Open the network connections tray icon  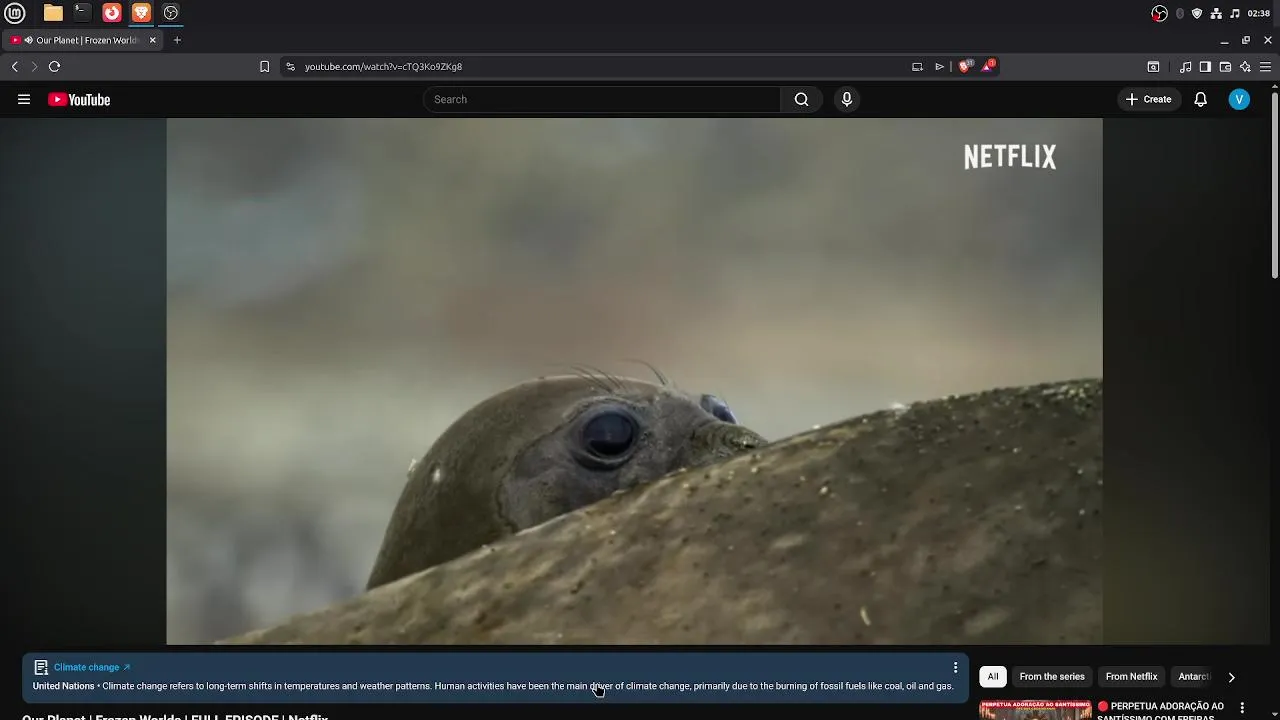tap(1216, 13)
